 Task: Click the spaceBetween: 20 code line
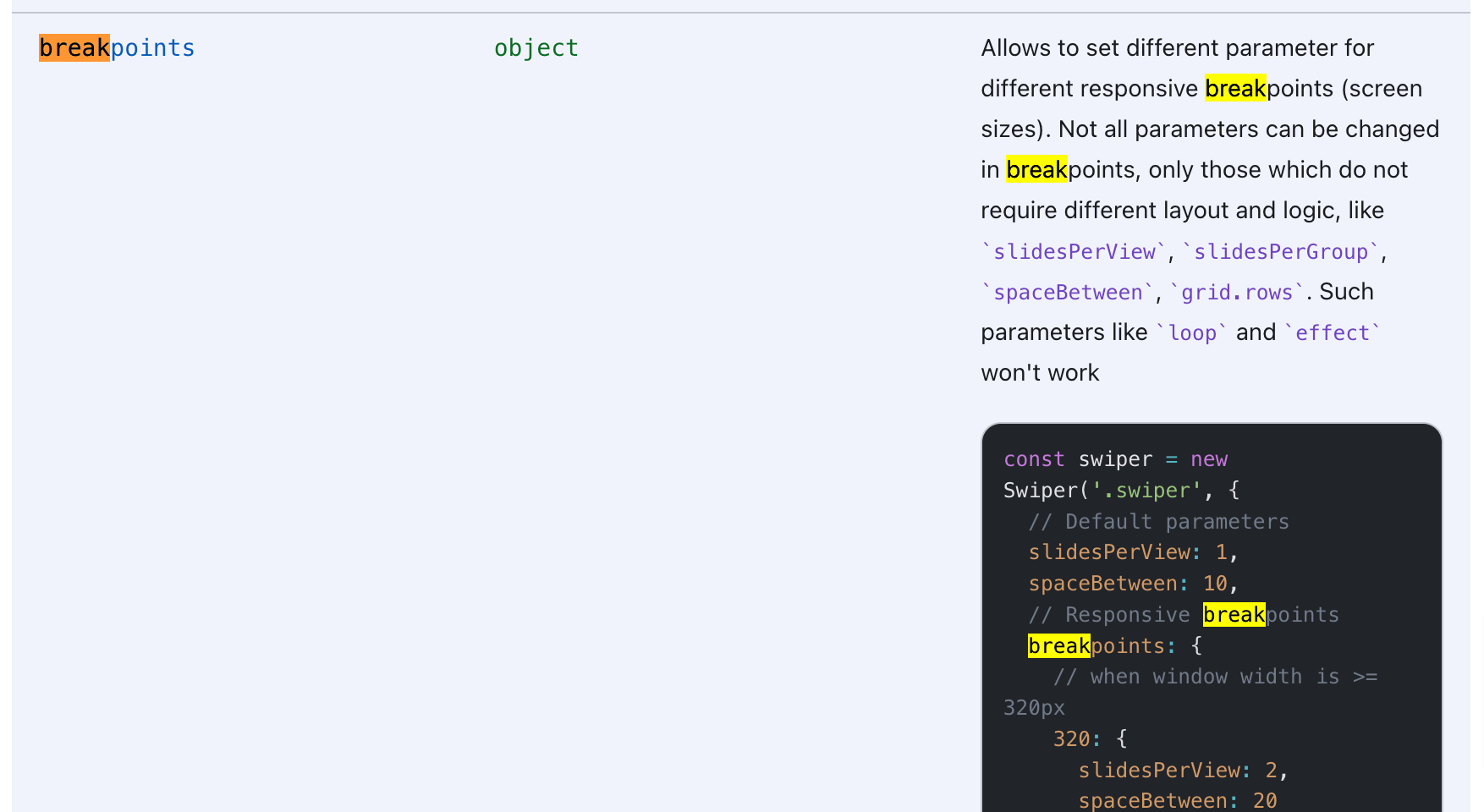point(1177,800)
